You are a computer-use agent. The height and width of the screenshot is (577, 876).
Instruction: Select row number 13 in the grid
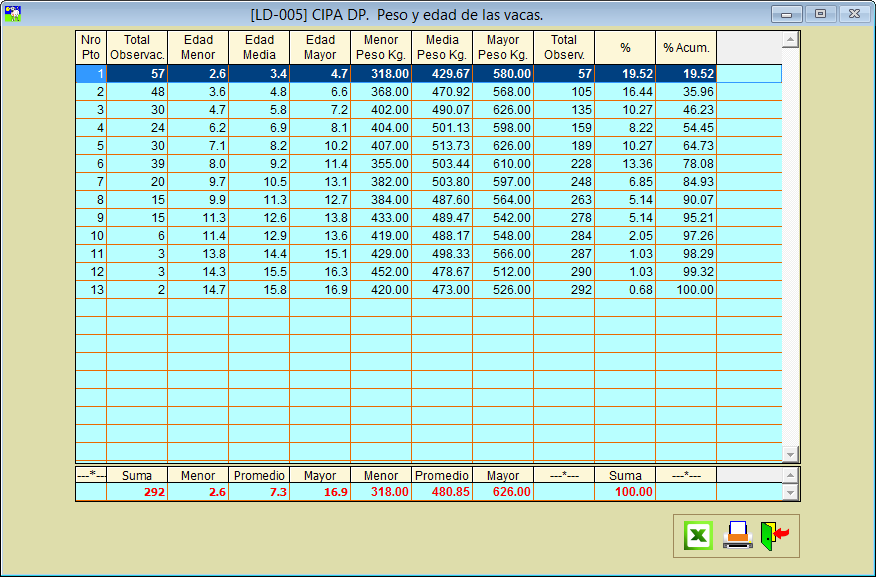91,290
